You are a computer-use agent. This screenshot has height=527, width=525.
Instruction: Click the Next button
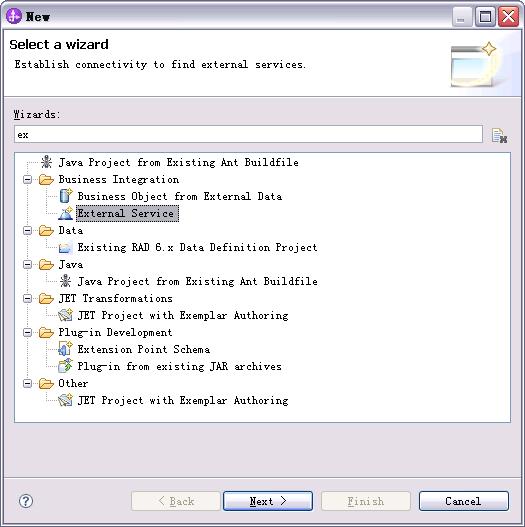pyautogui.click(x=268, y=501)
